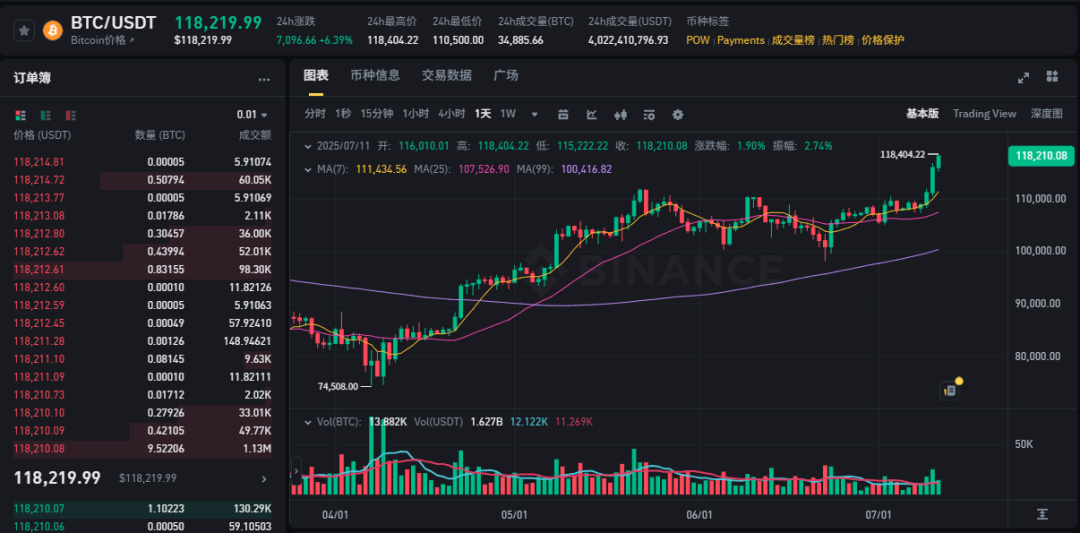
Task: Click the BTC/USDT pair name
Action: 114,23
